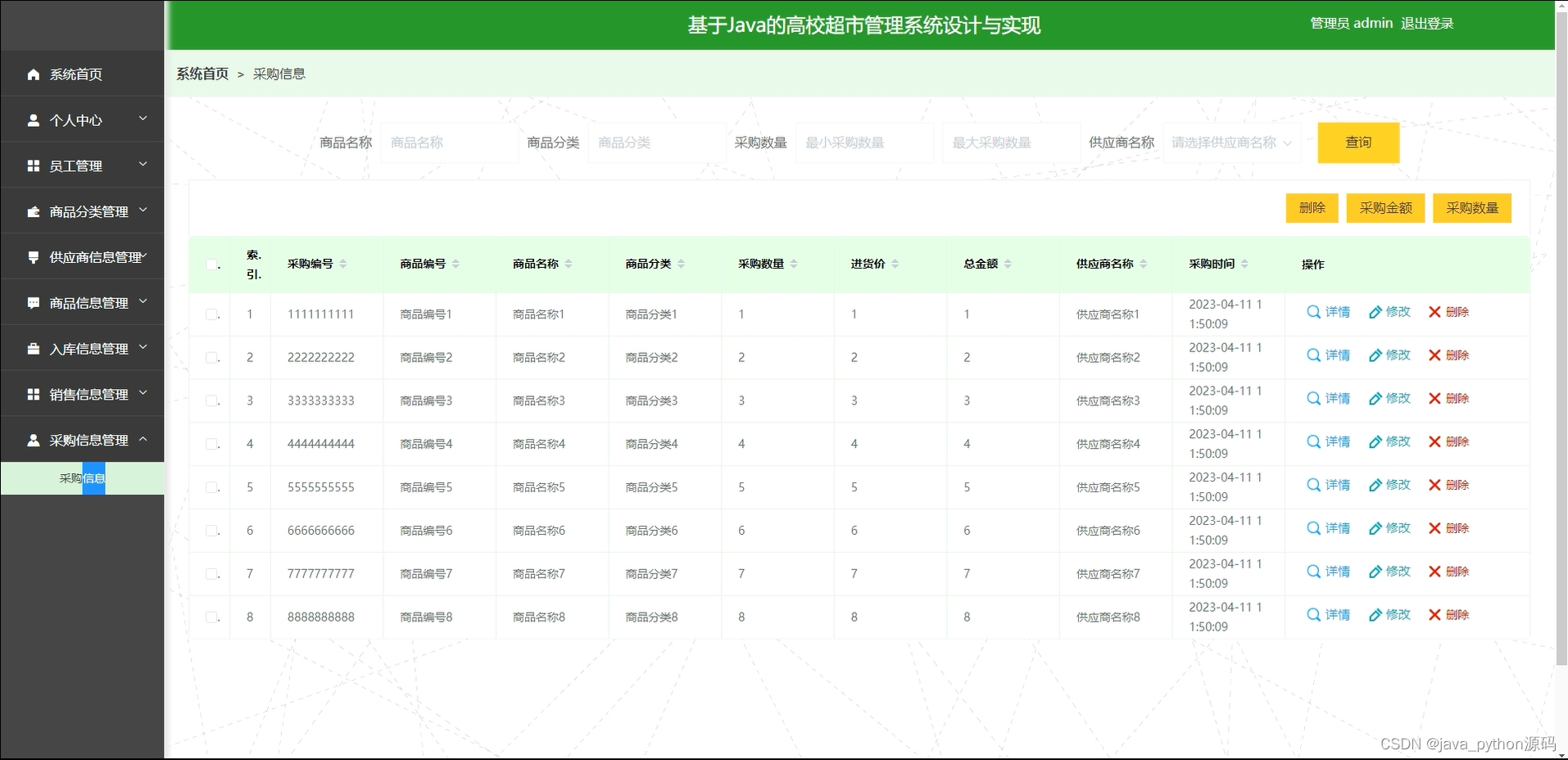
Task: Open the 供应商名称 supplier dropdown
Action: tap(1231, 142)
